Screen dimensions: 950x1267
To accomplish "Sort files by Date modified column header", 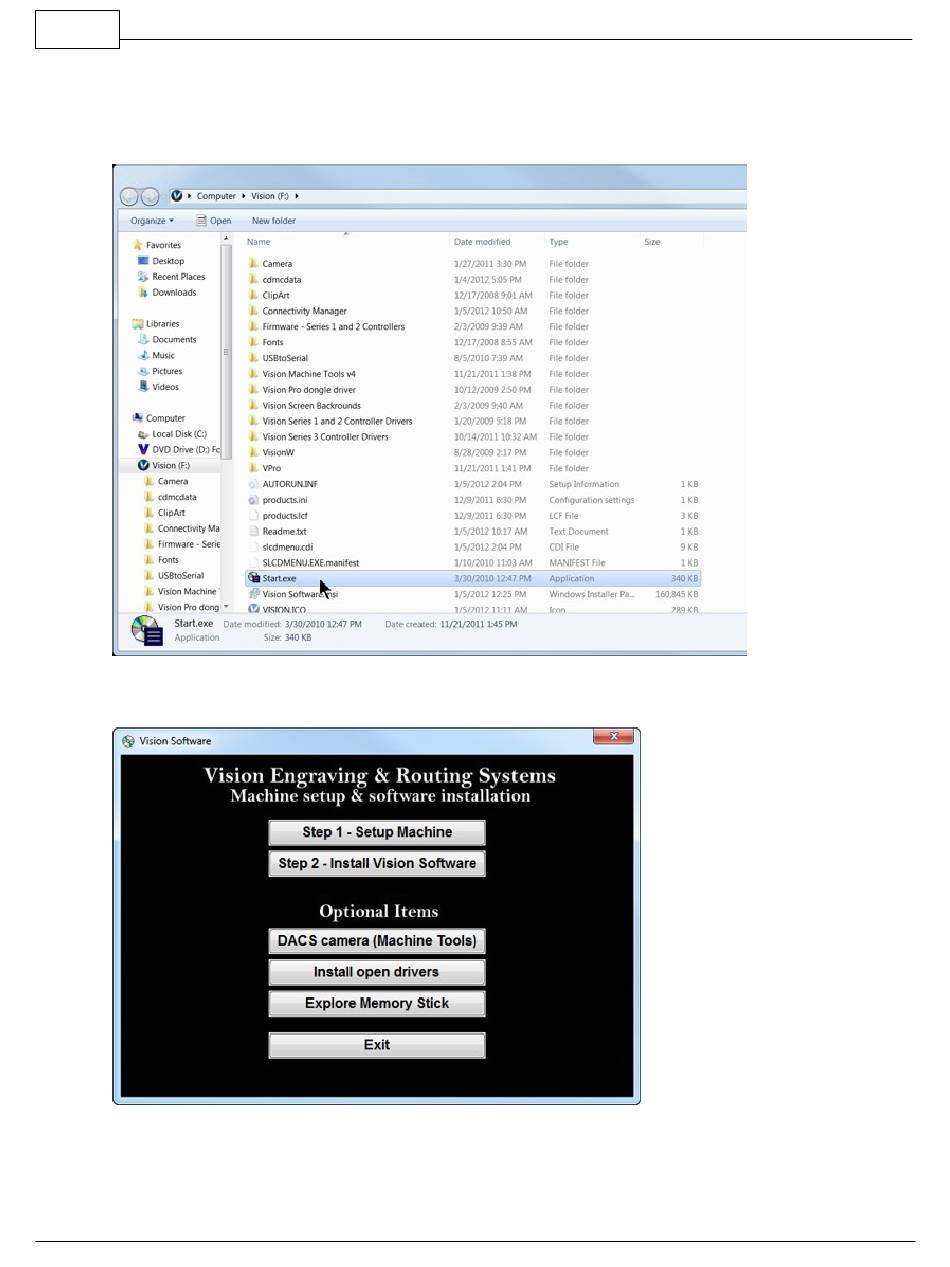I will [x=482, y=242].
